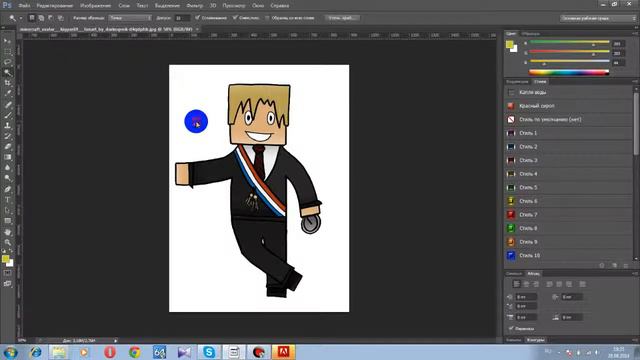Select the Rectangular Marquee tool
This screenshot has width=640, height=360.
pos(7,52)
